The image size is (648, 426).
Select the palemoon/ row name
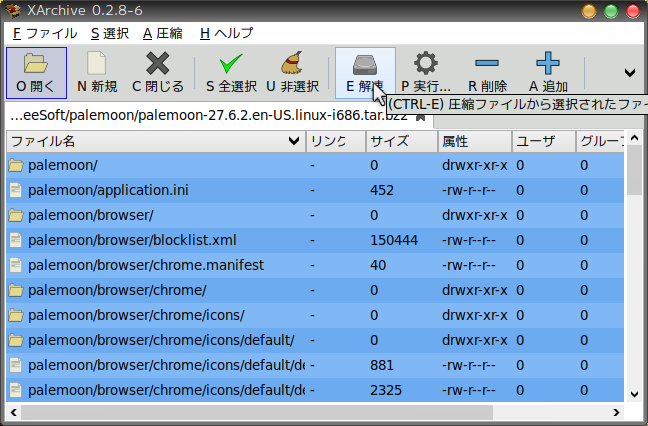click(63, 165)
